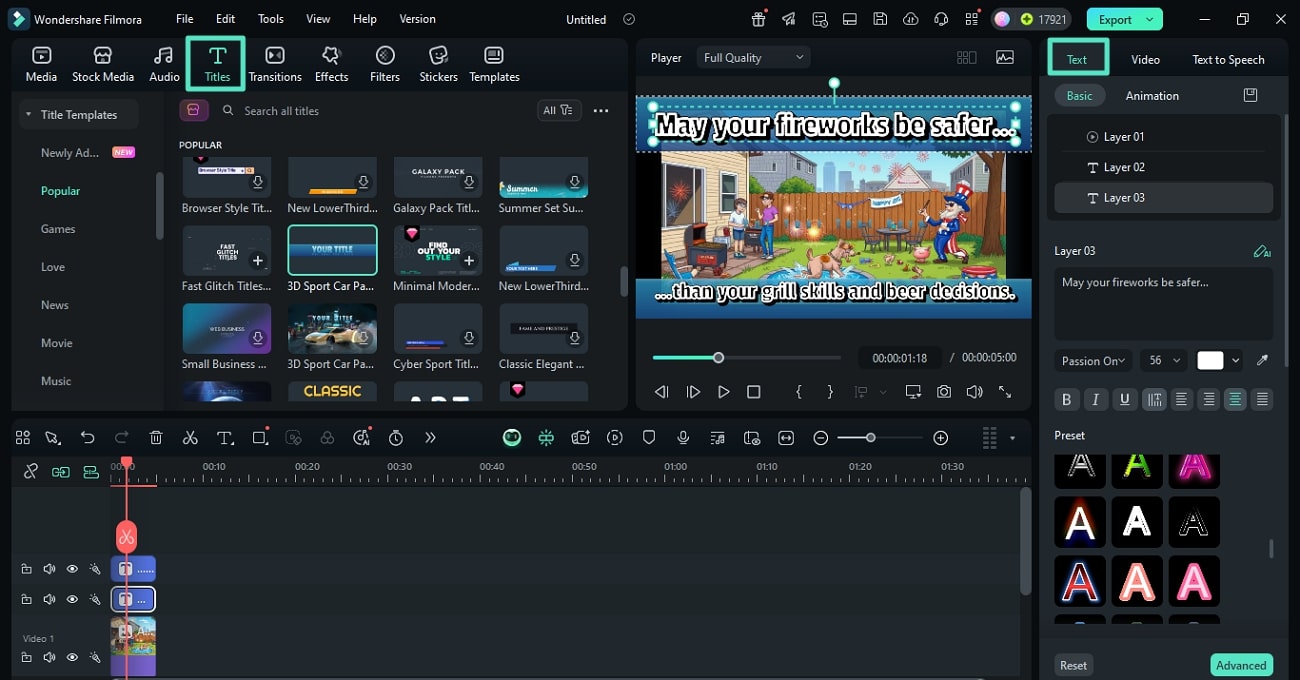Image resolution: width=1300 pixels, height=680 pixels.
Task: Toggle Italic text formatting
Action: 1095,399
